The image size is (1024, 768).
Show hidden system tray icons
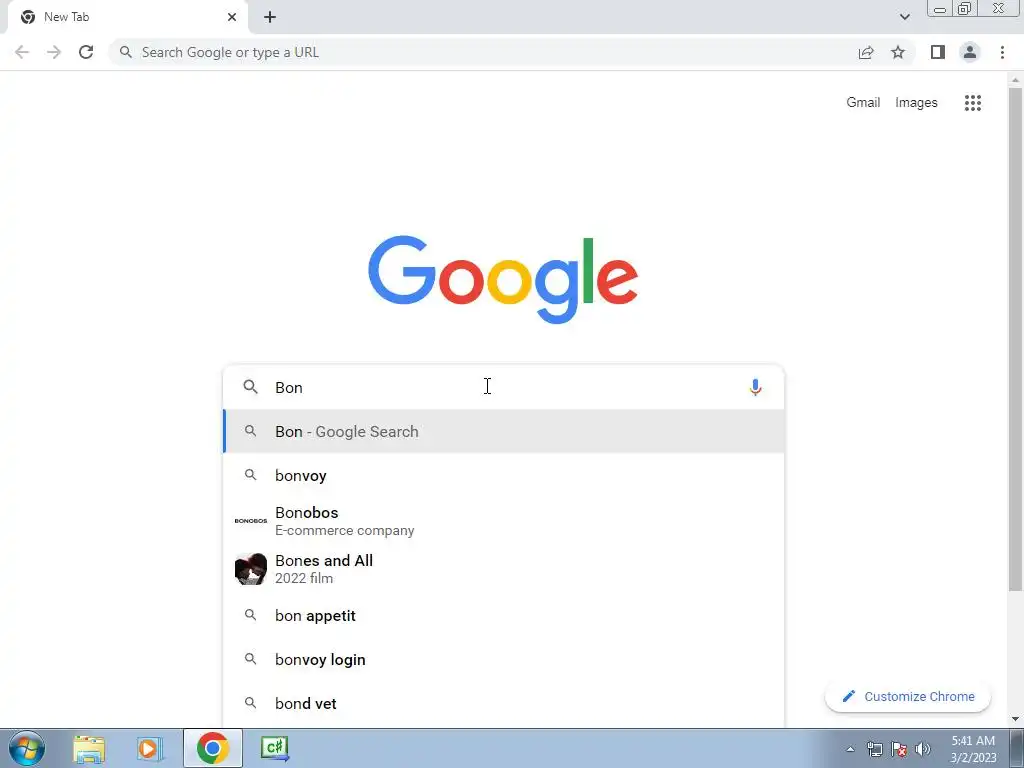pos(850,749)
